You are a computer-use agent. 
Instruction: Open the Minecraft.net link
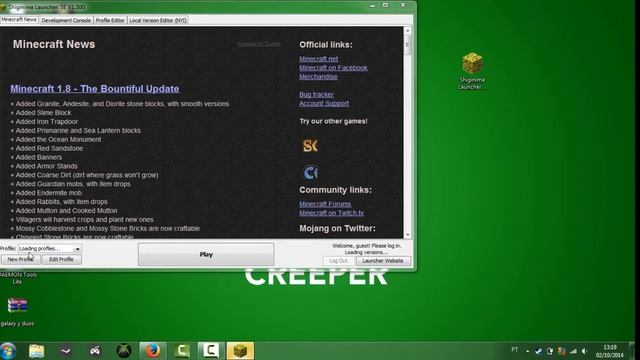tap(319, 59)
